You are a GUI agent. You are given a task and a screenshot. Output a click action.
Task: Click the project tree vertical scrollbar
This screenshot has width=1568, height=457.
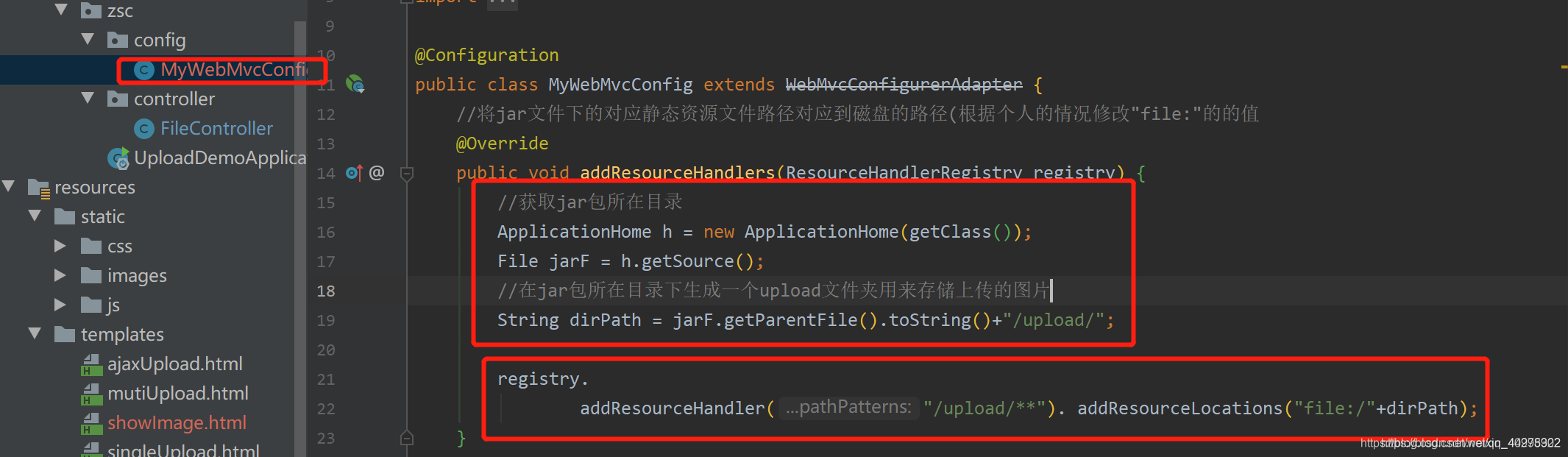coord(299,239)
